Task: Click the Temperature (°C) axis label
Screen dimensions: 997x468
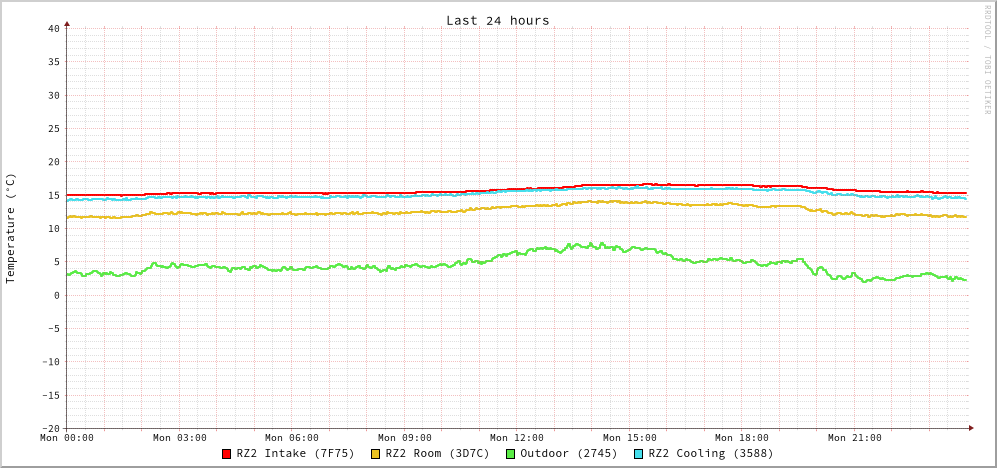Action: [x=11, y=228]
